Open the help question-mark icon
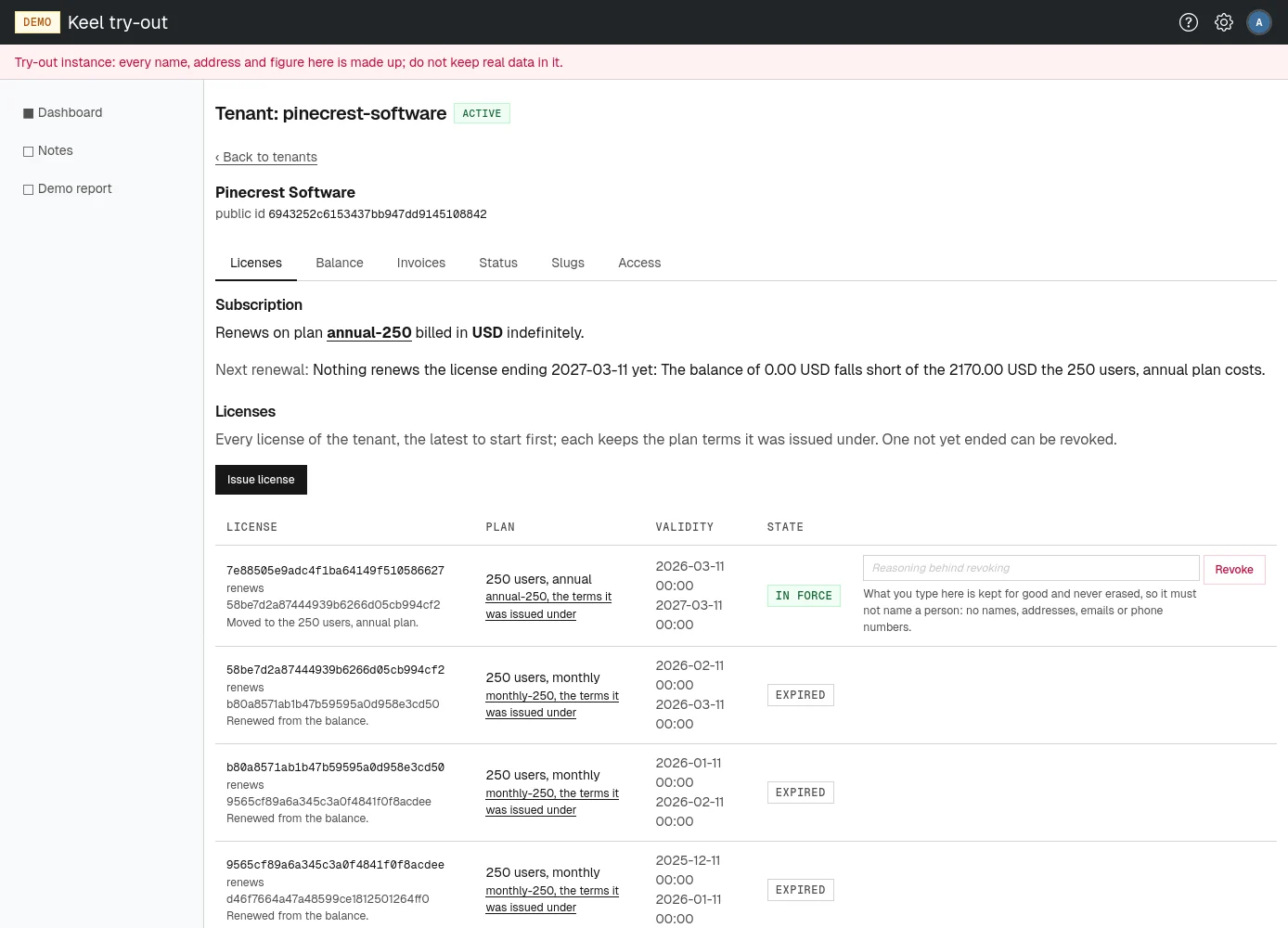Viewport: 1288px width, 928px height. point(1189,22)
